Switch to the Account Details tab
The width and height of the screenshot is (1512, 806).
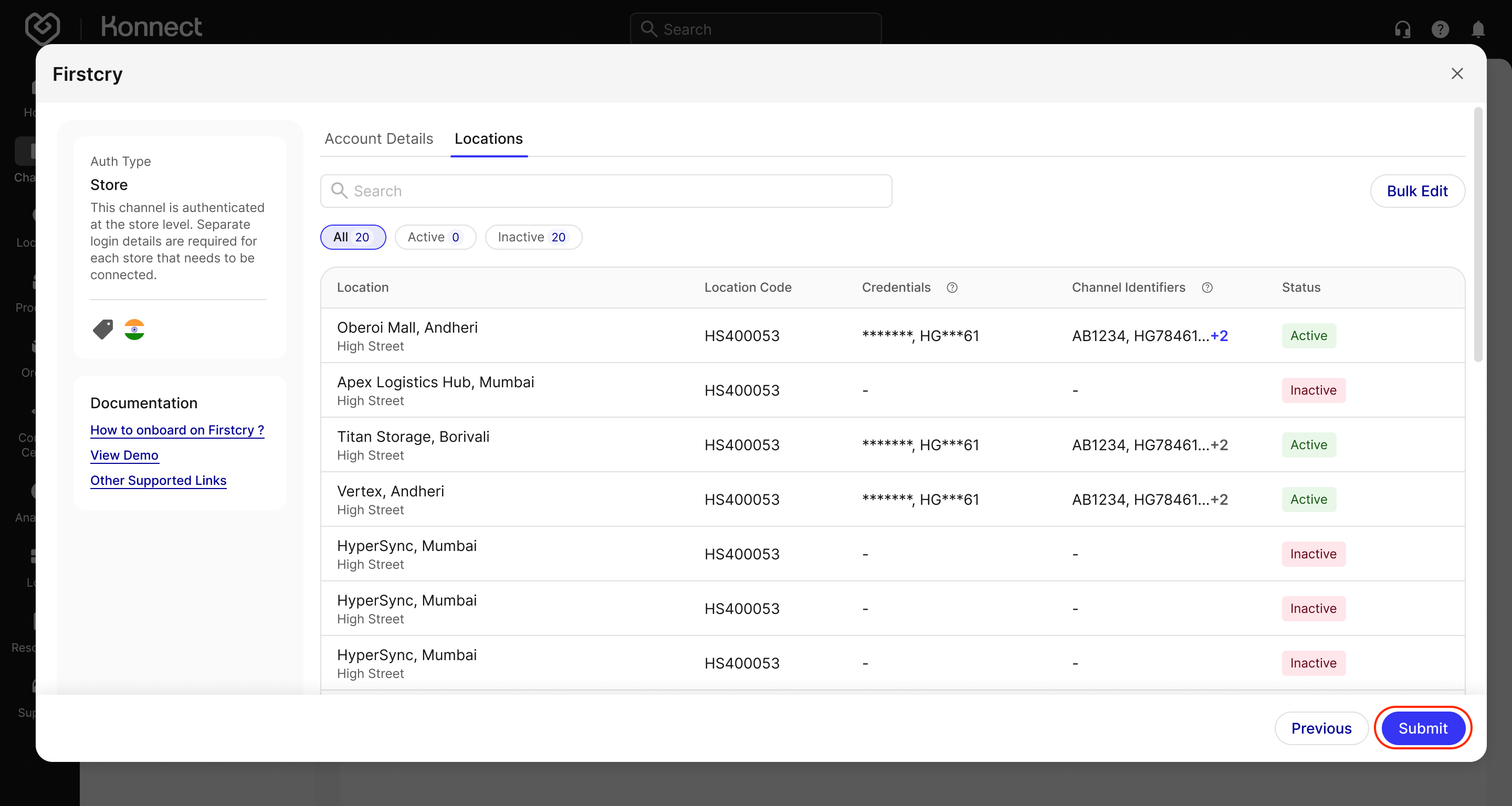[x=379, y=139]
